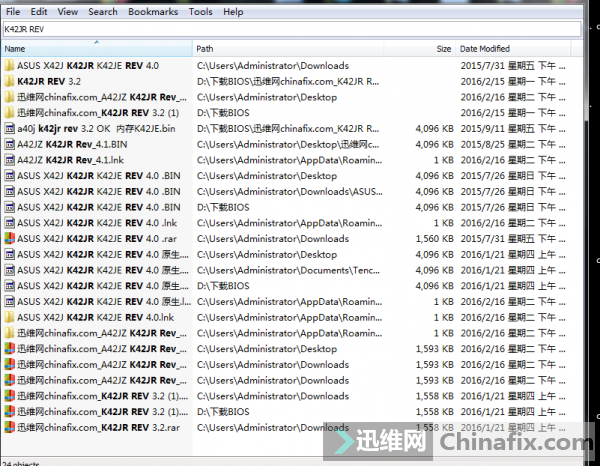Click icon of REV 4.0 原生.l shortcut in AppData
This screenshot has height=466, width=600.
(x=10, y=302)
